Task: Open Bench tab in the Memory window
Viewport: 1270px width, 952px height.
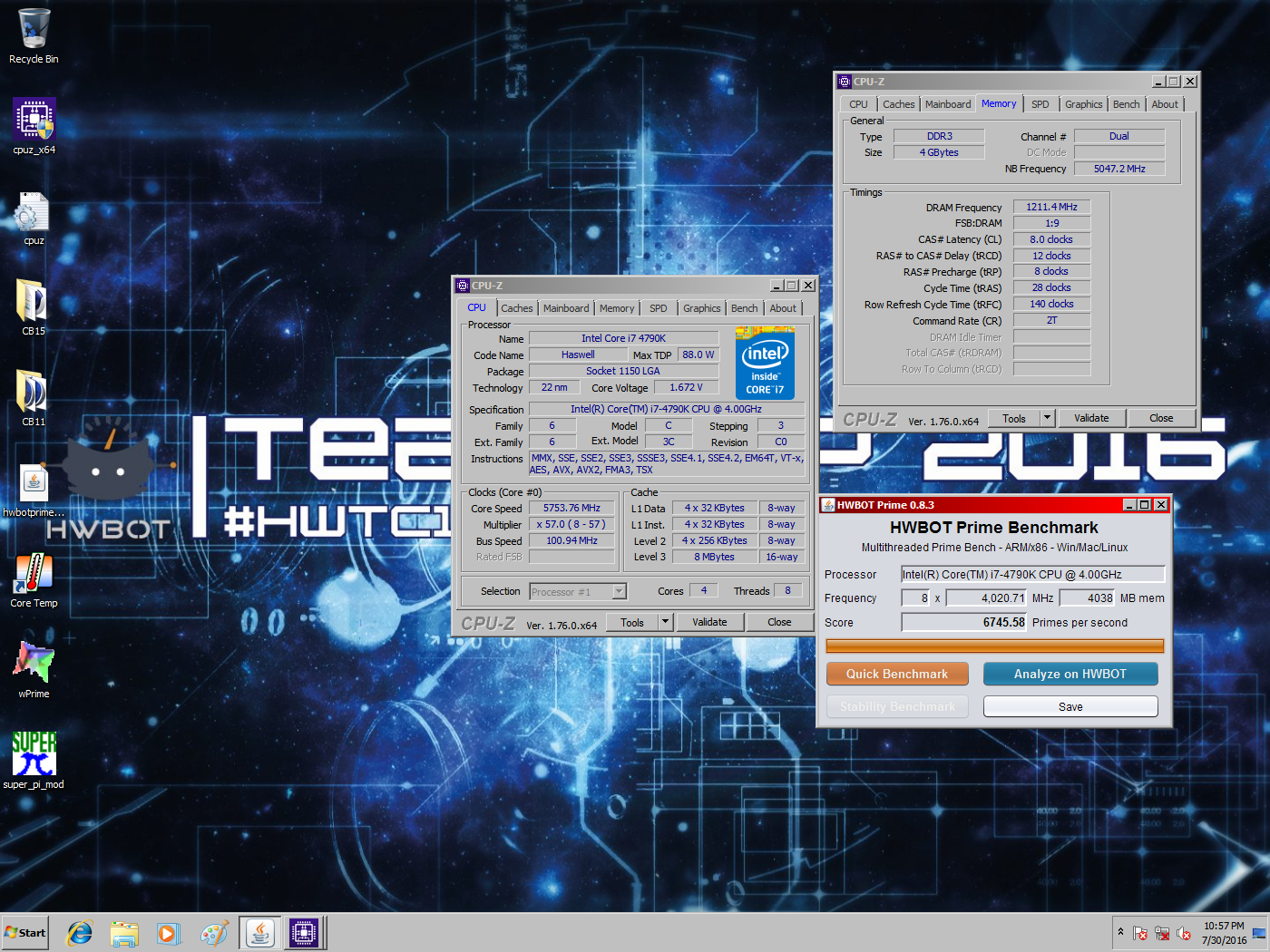Action: tap(1127, 104)
